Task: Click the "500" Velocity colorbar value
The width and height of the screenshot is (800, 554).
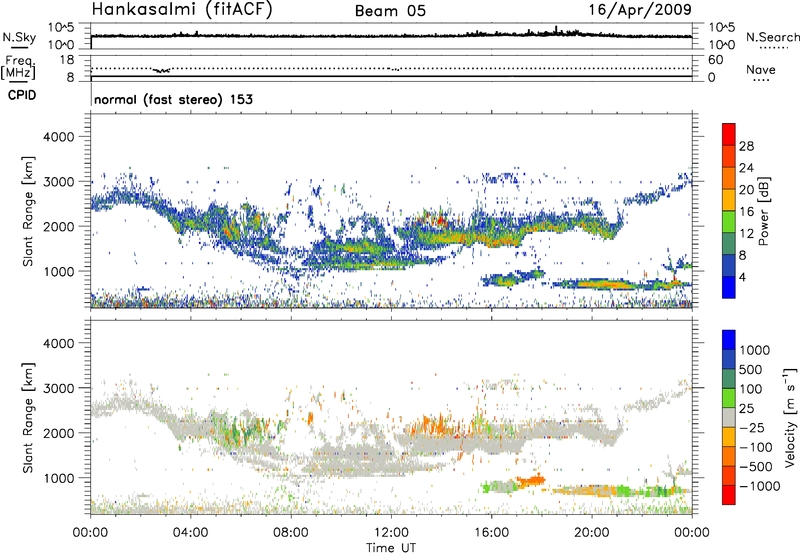Action: (x=753, y=370)
